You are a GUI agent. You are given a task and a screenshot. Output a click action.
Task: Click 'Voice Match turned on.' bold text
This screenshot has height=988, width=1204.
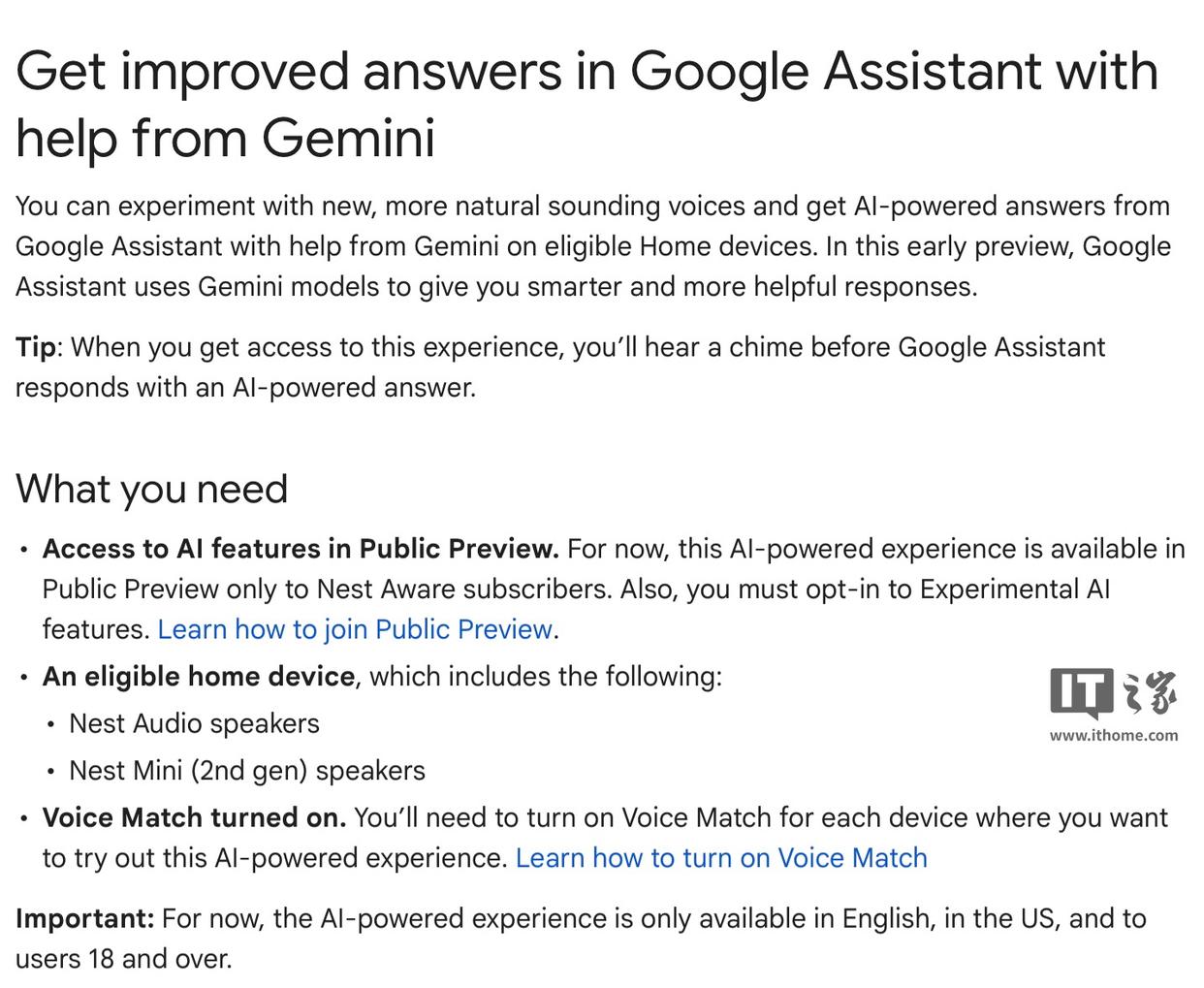coord(194,817)
